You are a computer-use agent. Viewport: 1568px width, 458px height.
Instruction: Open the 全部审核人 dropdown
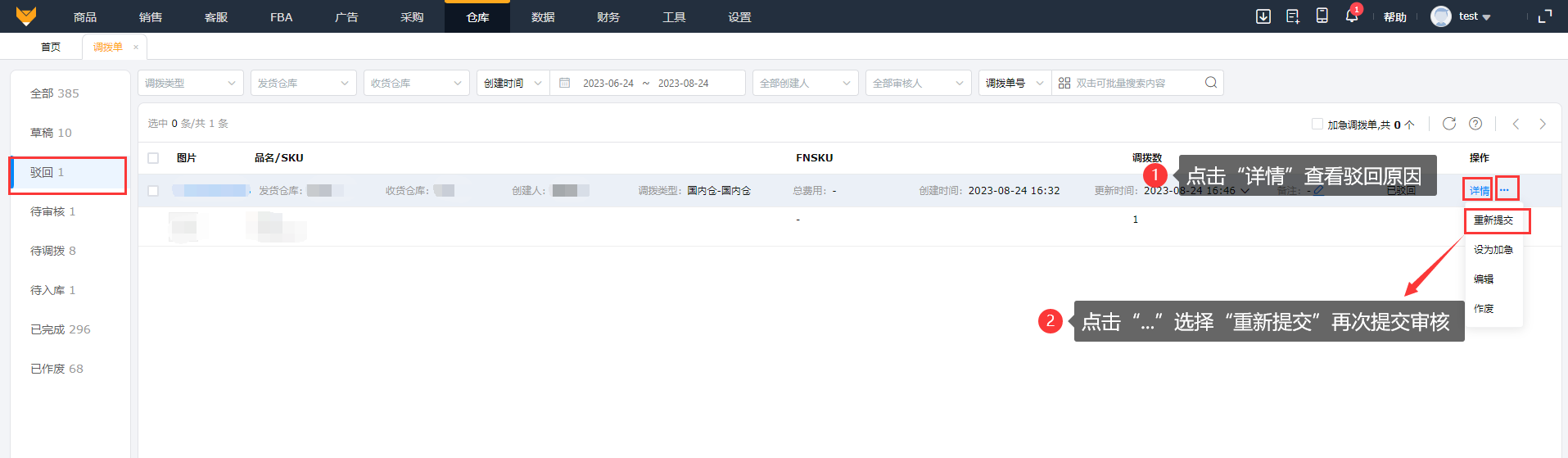(x=919, y=83)
